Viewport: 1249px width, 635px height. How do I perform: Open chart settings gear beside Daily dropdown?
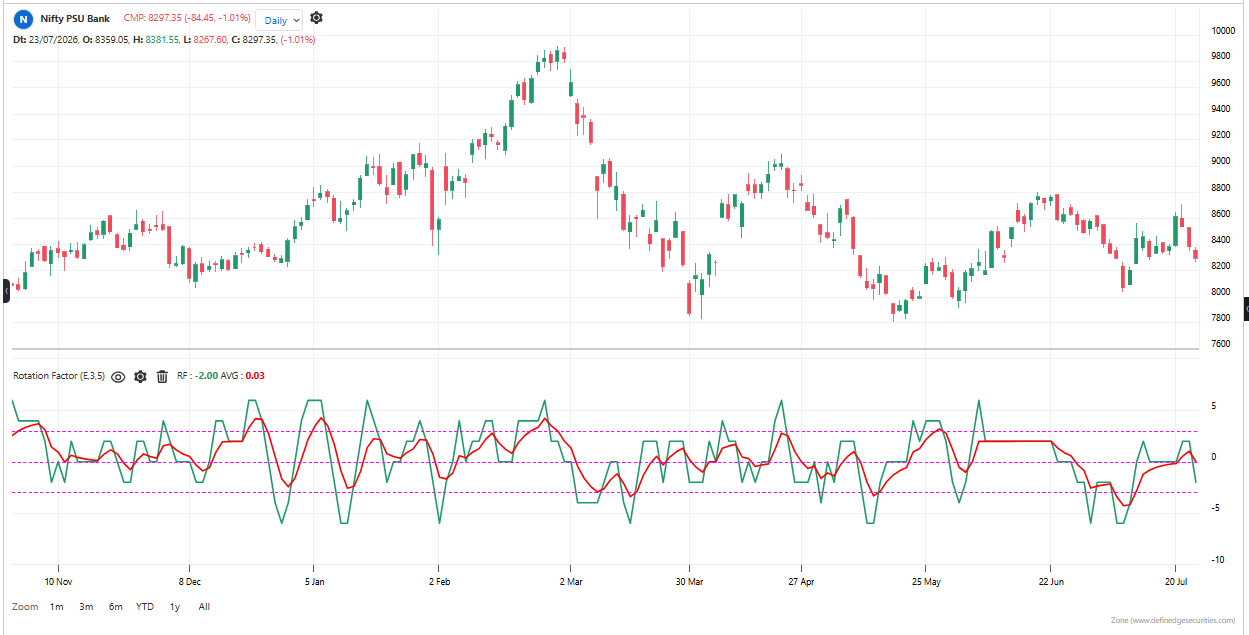pyautogui.click(x=316, y=18)
